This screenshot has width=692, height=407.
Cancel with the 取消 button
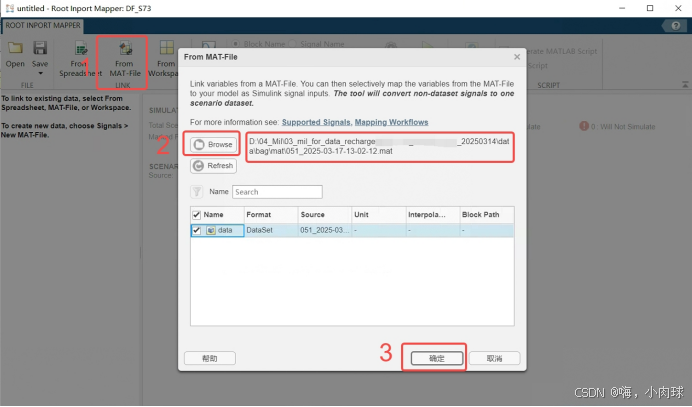(x=494, y=358)
